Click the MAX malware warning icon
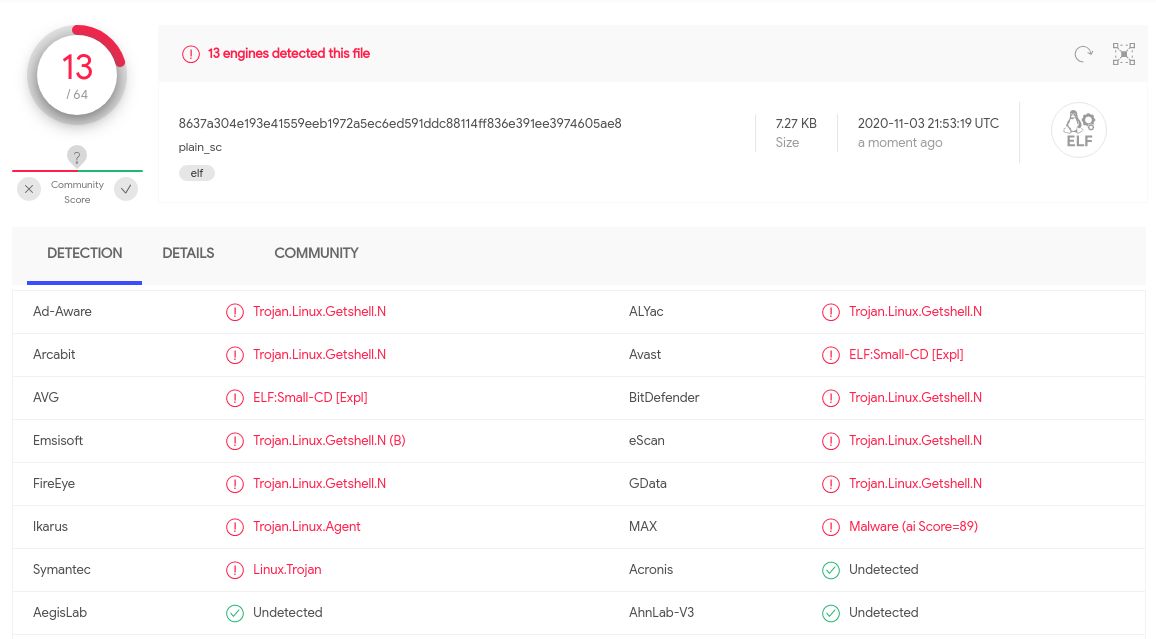1156x639 pixels. click(x=830, y=527)
